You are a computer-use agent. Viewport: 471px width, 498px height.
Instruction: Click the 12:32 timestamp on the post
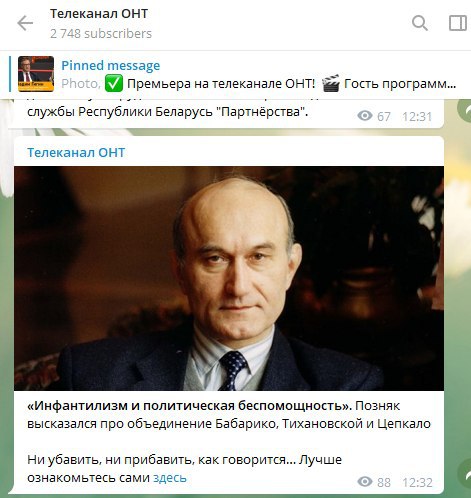[x=417, y=482]
